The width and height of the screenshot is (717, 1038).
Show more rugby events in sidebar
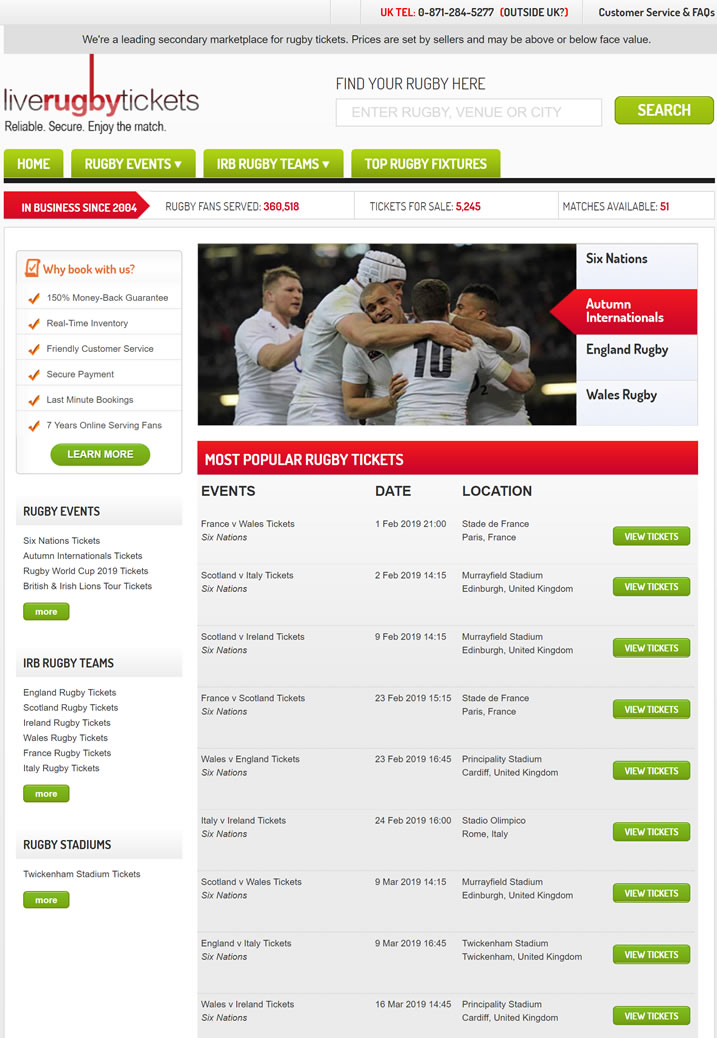pyautogui.click(x=46, y=612)
